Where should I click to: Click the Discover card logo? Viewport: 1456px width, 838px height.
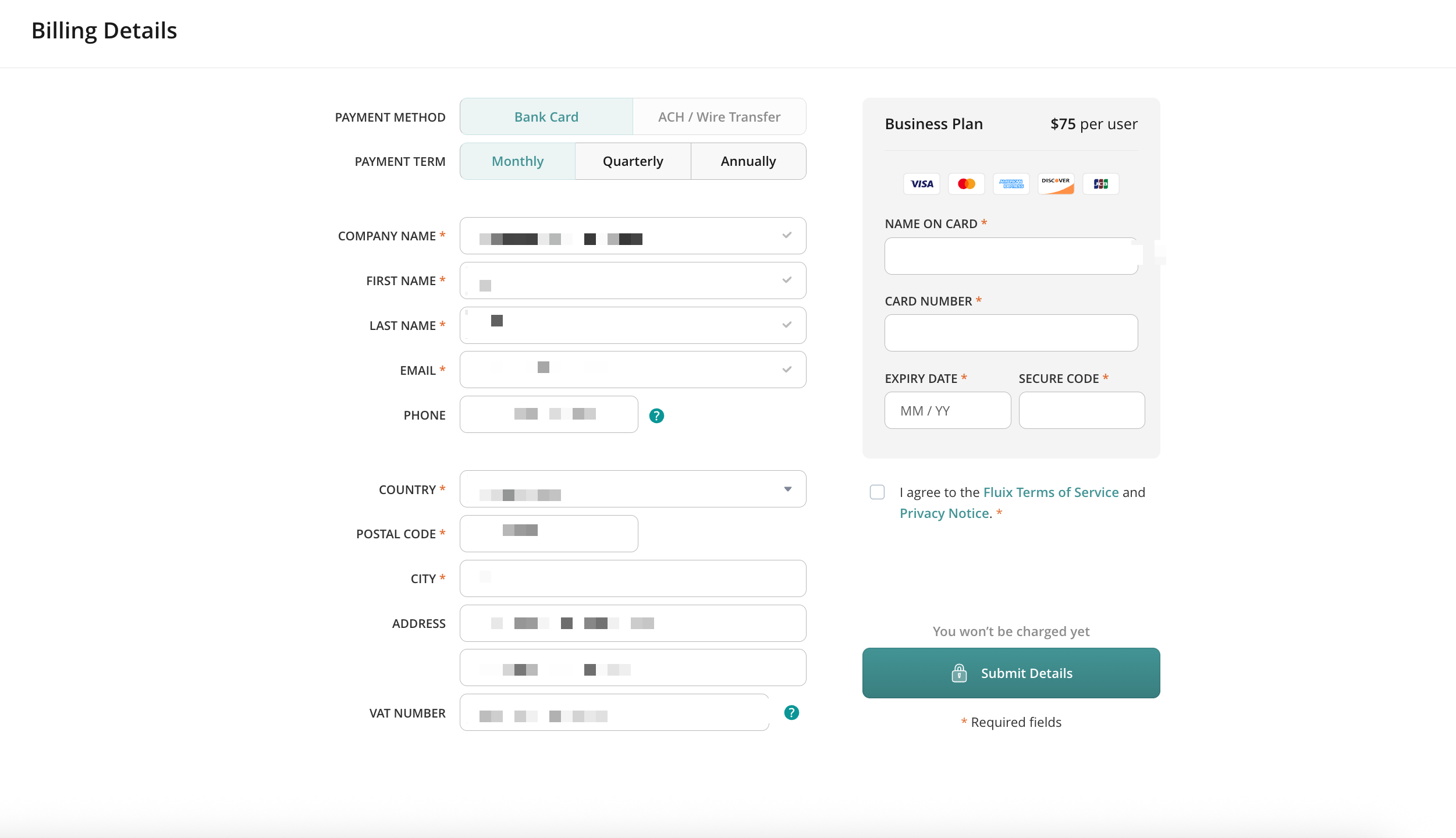point(1056,184)
